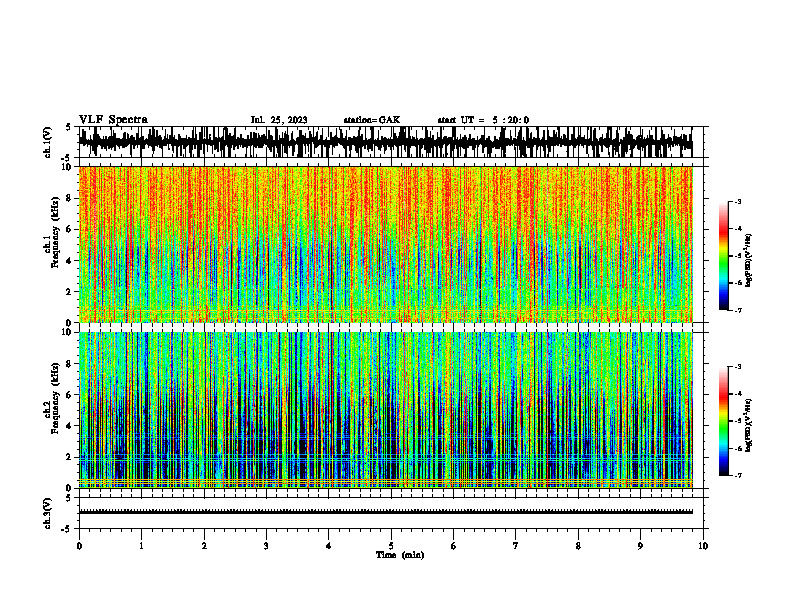Viewport: 792px width, 612px height.
Task: Click the ch.2 color scale bar
Action: 724,421
